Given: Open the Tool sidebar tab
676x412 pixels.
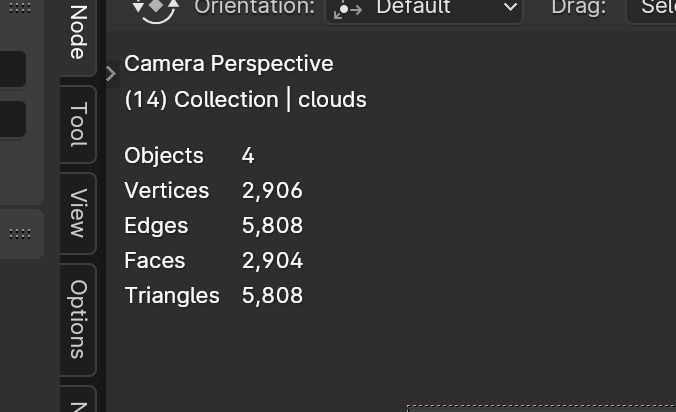Looking at the screenshot, I should point(78,124).
